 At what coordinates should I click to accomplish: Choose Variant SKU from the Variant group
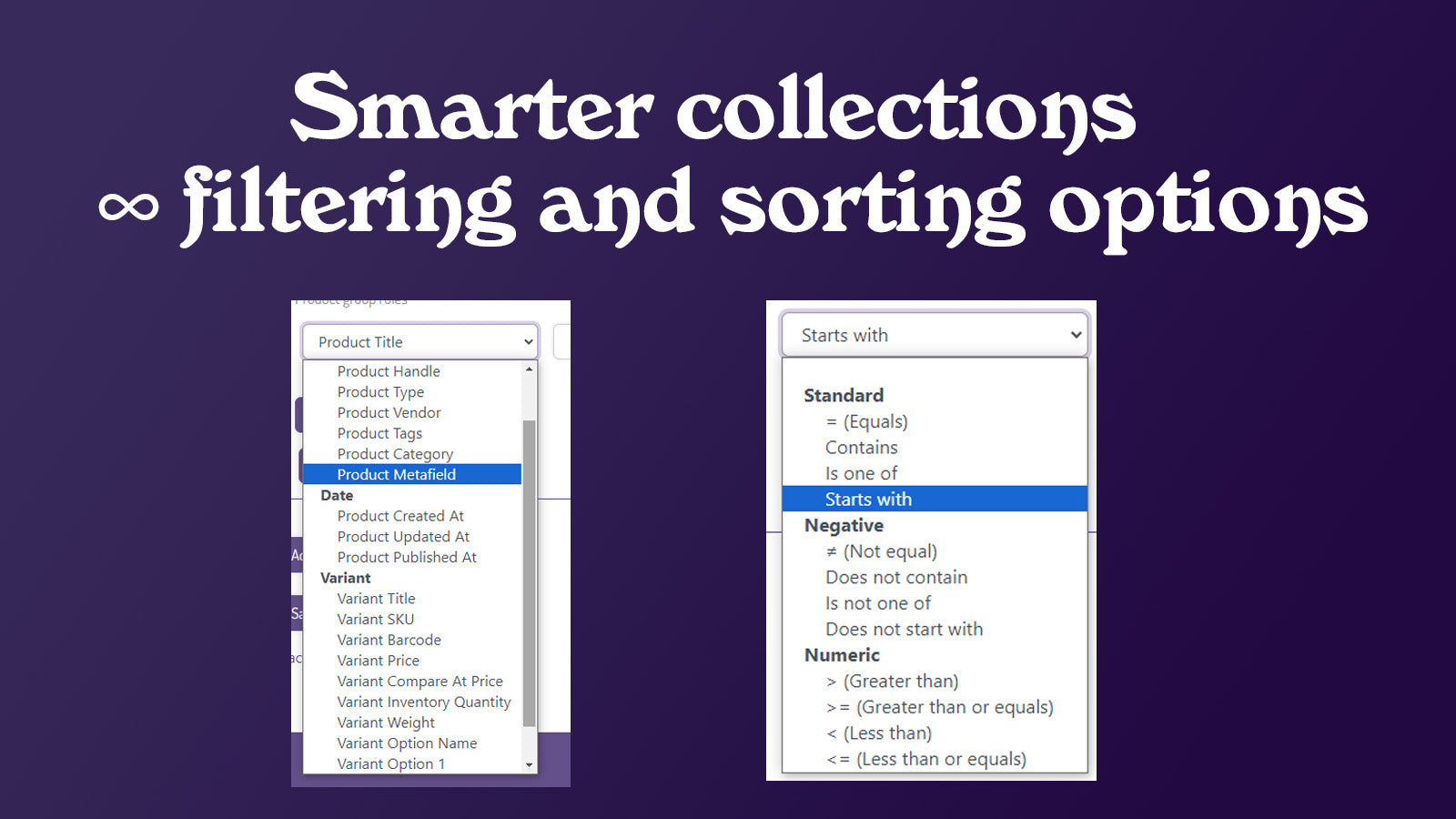(376, 619)
